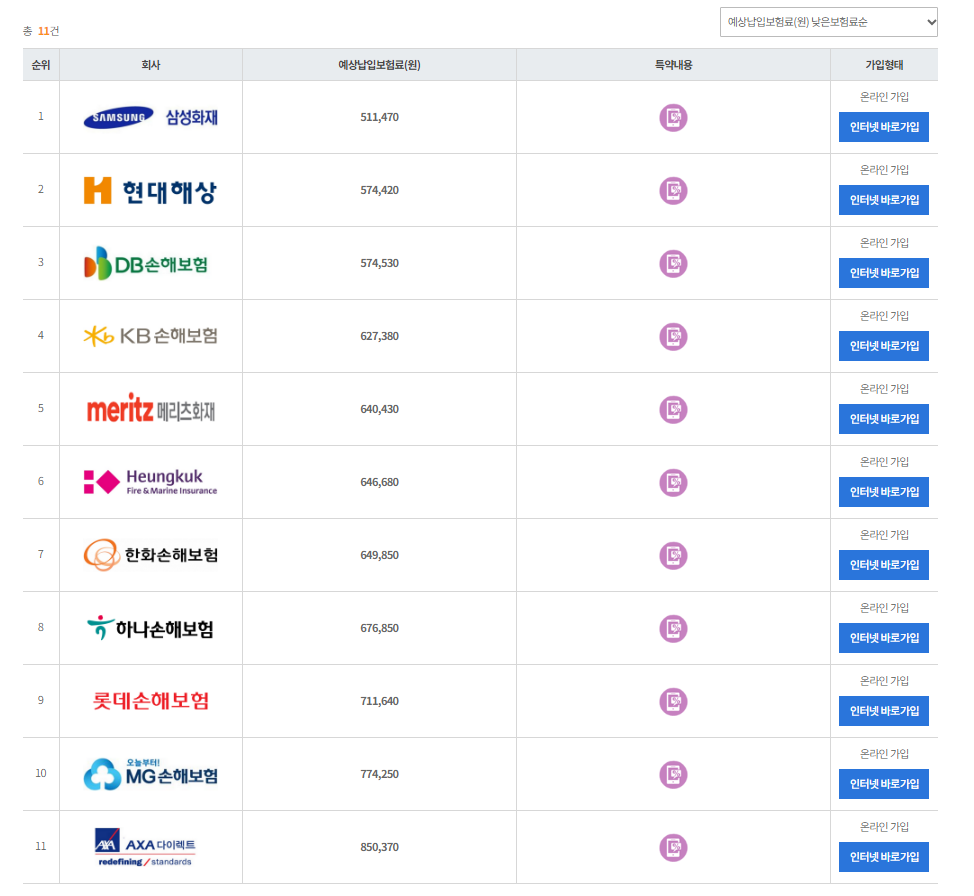The height and width of the screenshot is (896, 974).
Task: Click the 예상납입보험료(원) column header
Action: pos(379,65)
